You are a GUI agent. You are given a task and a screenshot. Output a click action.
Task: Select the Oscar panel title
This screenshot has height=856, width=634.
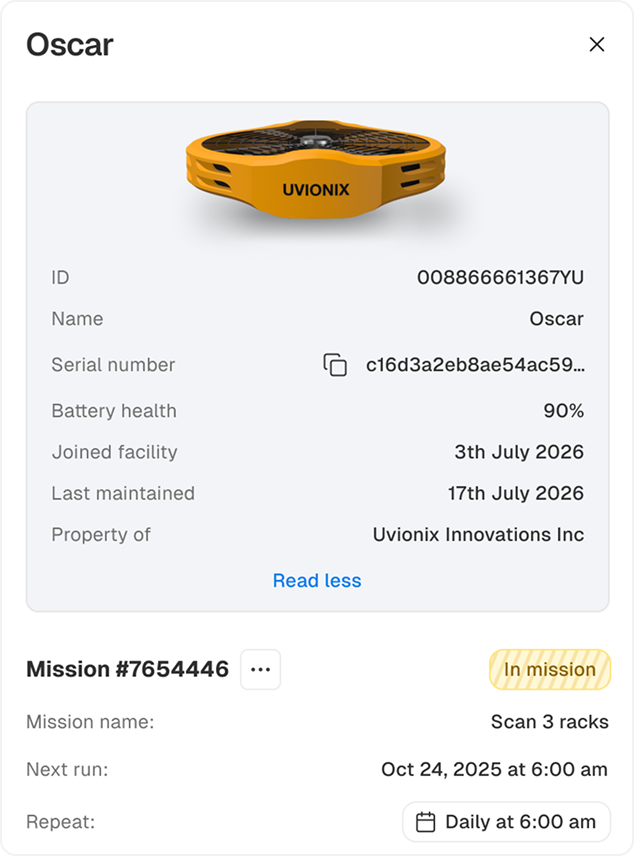[x=70, y=44]
